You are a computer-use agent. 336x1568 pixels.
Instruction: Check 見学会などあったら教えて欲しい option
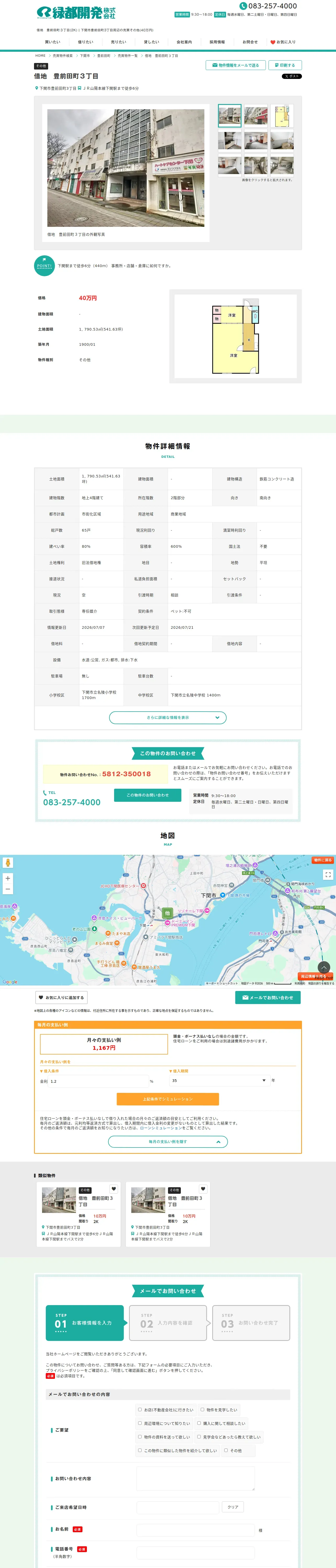point(199,1437)
